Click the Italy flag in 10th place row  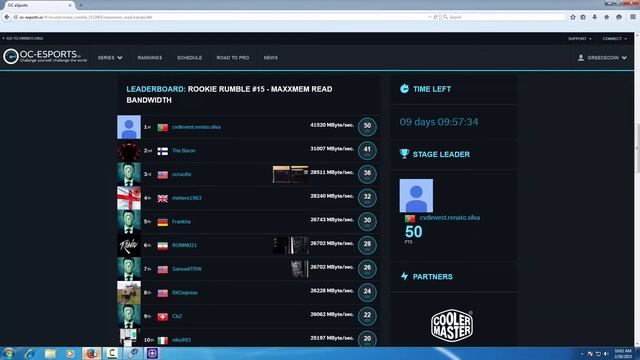[162, 340]
